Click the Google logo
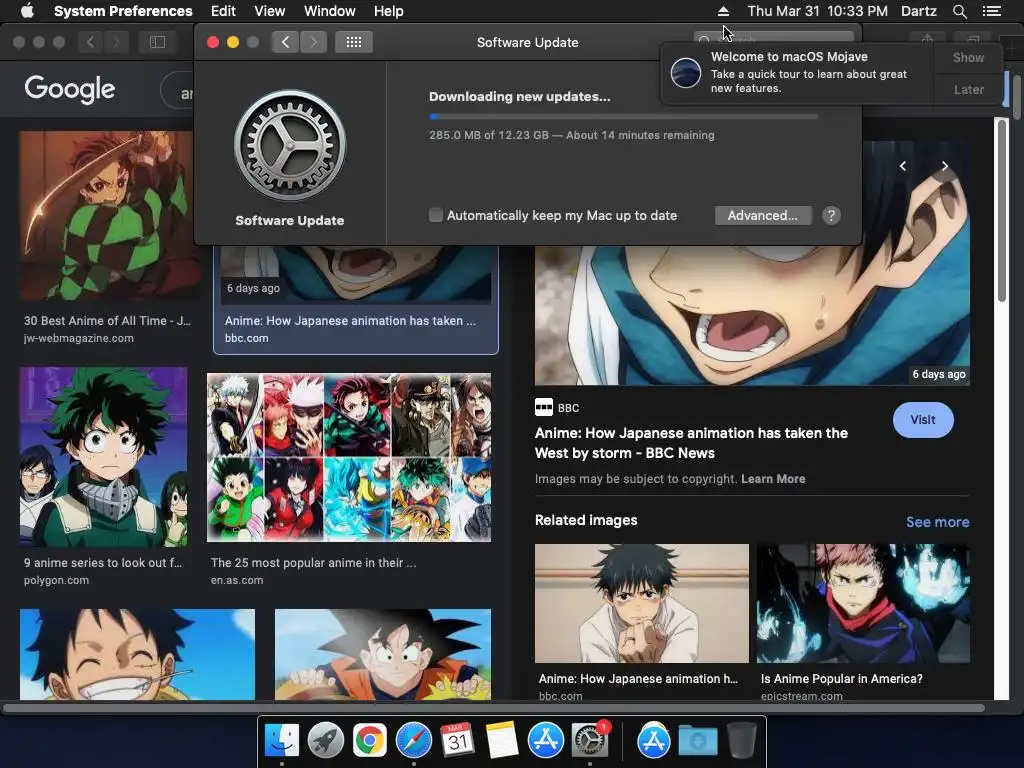Viewport: 1024px width, 768px height. click(x=70, y=89)
